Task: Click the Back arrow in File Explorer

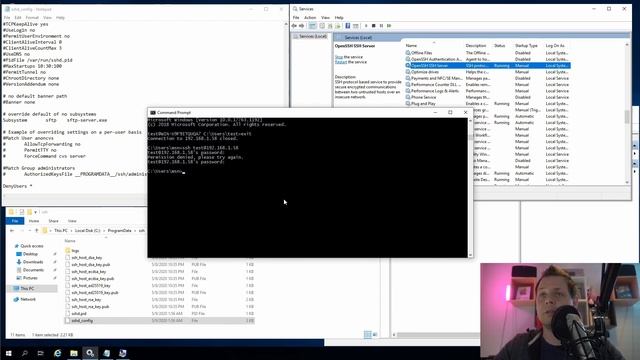Action: [12, 231]
